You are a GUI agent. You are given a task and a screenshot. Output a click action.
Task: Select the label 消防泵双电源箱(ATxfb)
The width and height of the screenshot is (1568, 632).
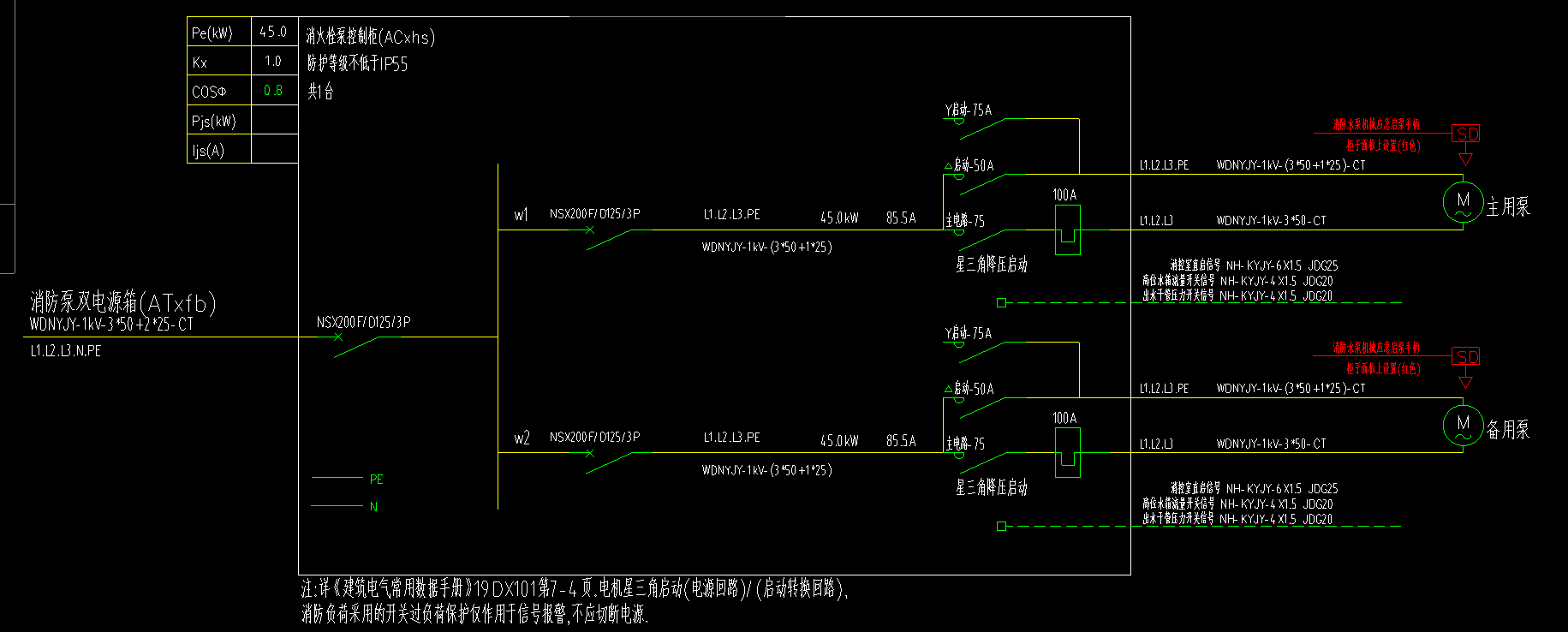click(x=123, y=302)
